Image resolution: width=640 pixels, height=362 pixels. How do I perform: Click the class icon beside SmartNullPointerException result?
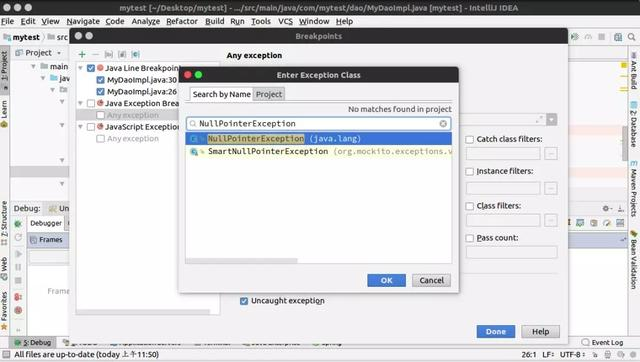[x=194, y=152]
